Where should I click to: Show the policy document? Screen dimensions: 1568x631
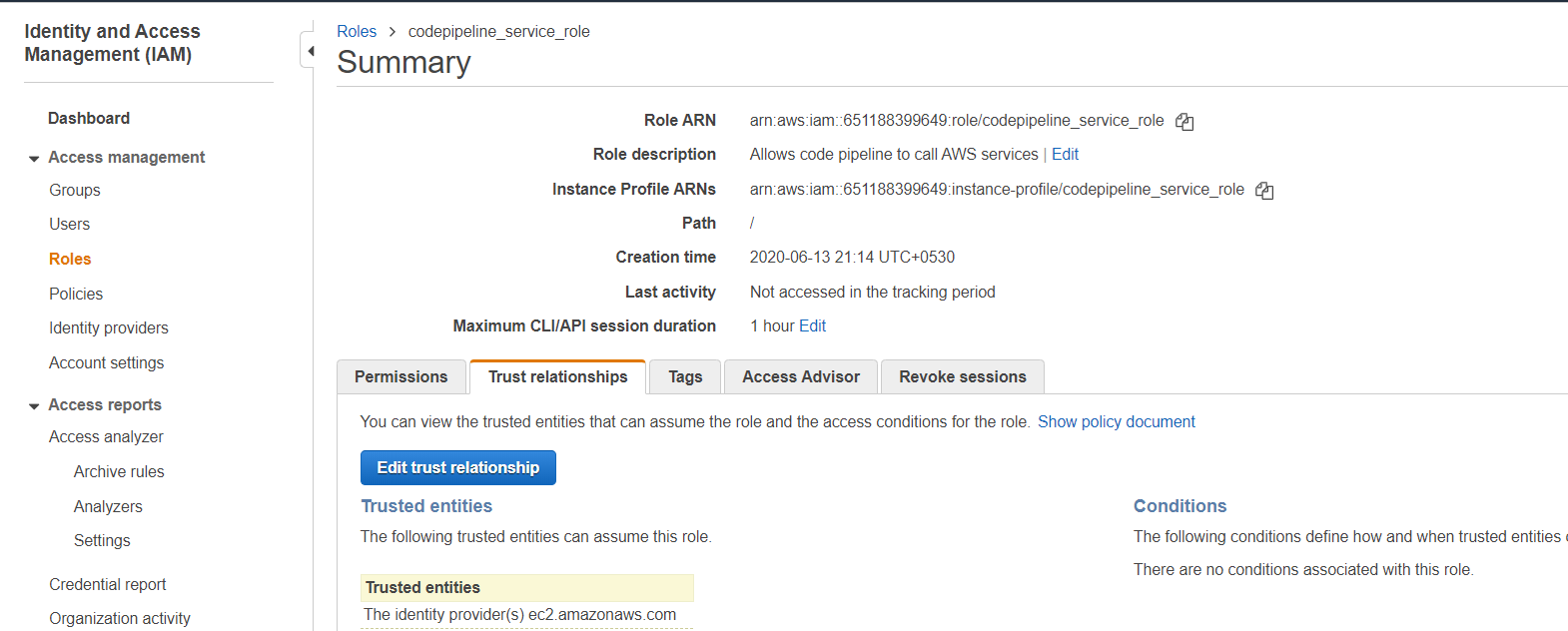(x=1116, y=421)
